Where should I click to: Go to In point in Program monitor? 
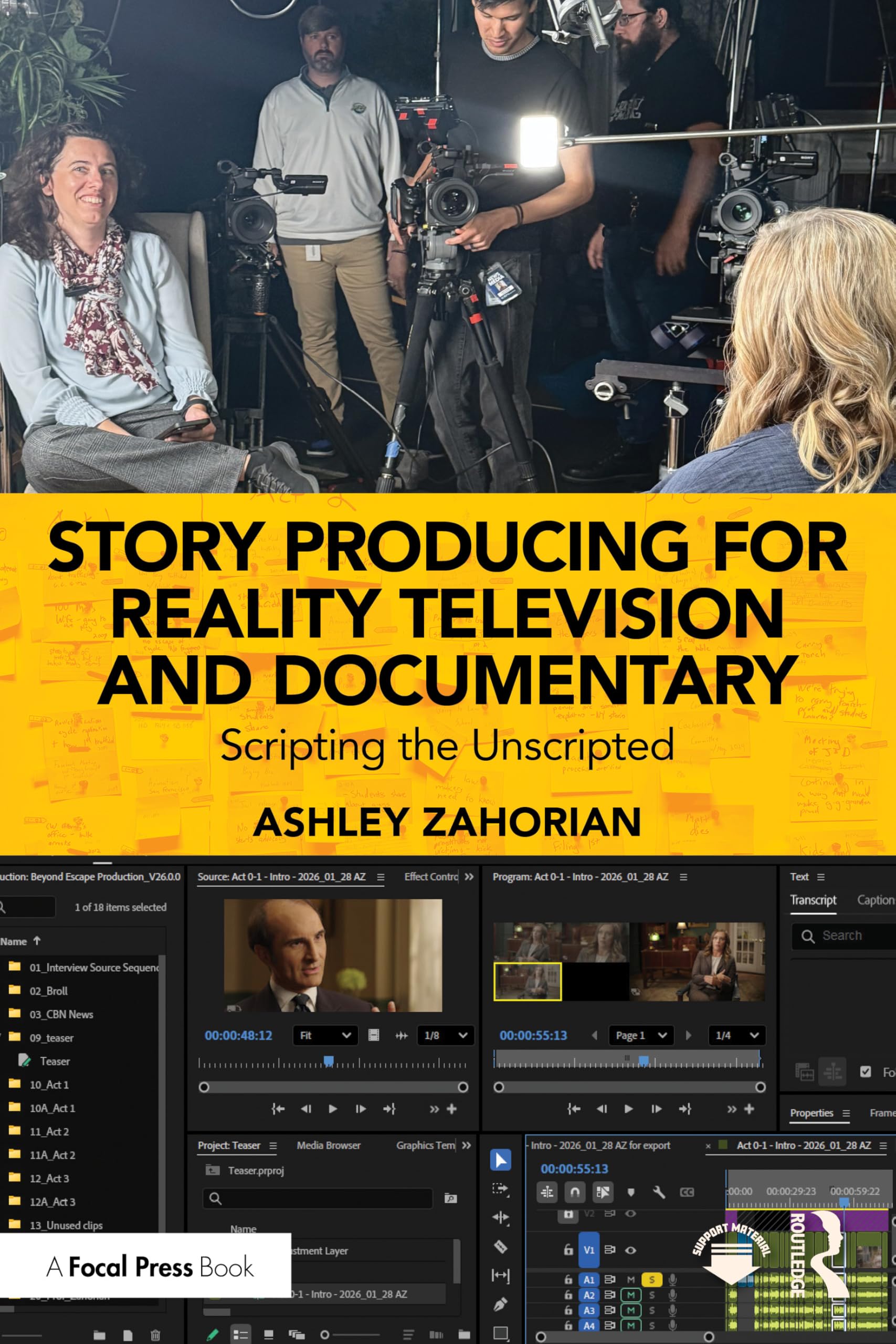coord(574,1109)
